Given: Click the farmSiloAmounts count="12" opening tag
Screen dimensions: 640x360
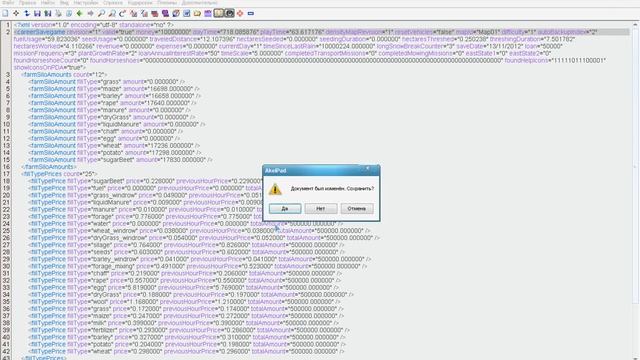Looking at the screenshot, I should point(64,75).
